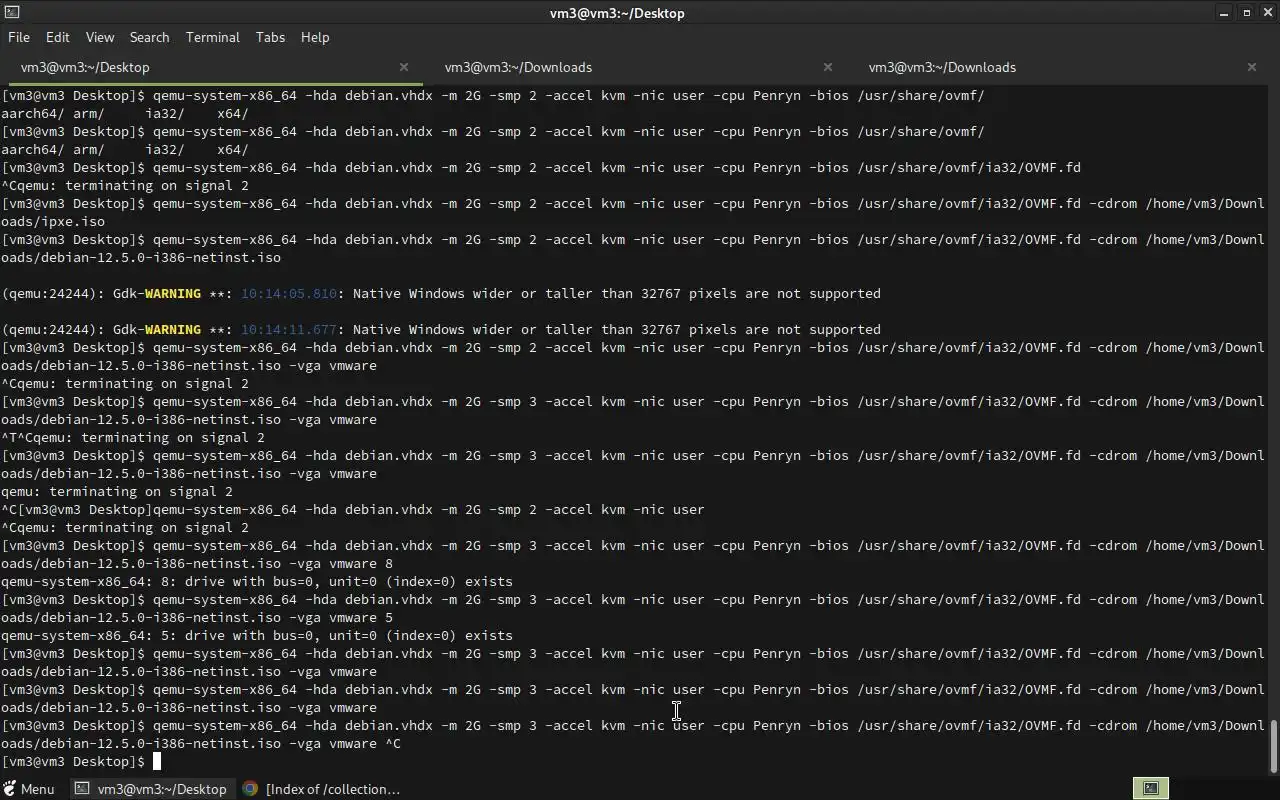
Task: Open the File menu
Action: point(19,37)
